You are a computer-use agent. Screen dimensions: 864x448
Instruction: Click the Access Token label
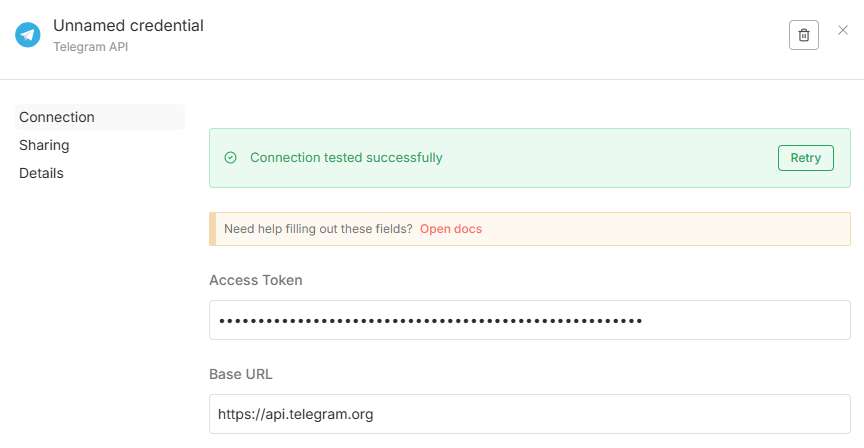pos(256,280)
